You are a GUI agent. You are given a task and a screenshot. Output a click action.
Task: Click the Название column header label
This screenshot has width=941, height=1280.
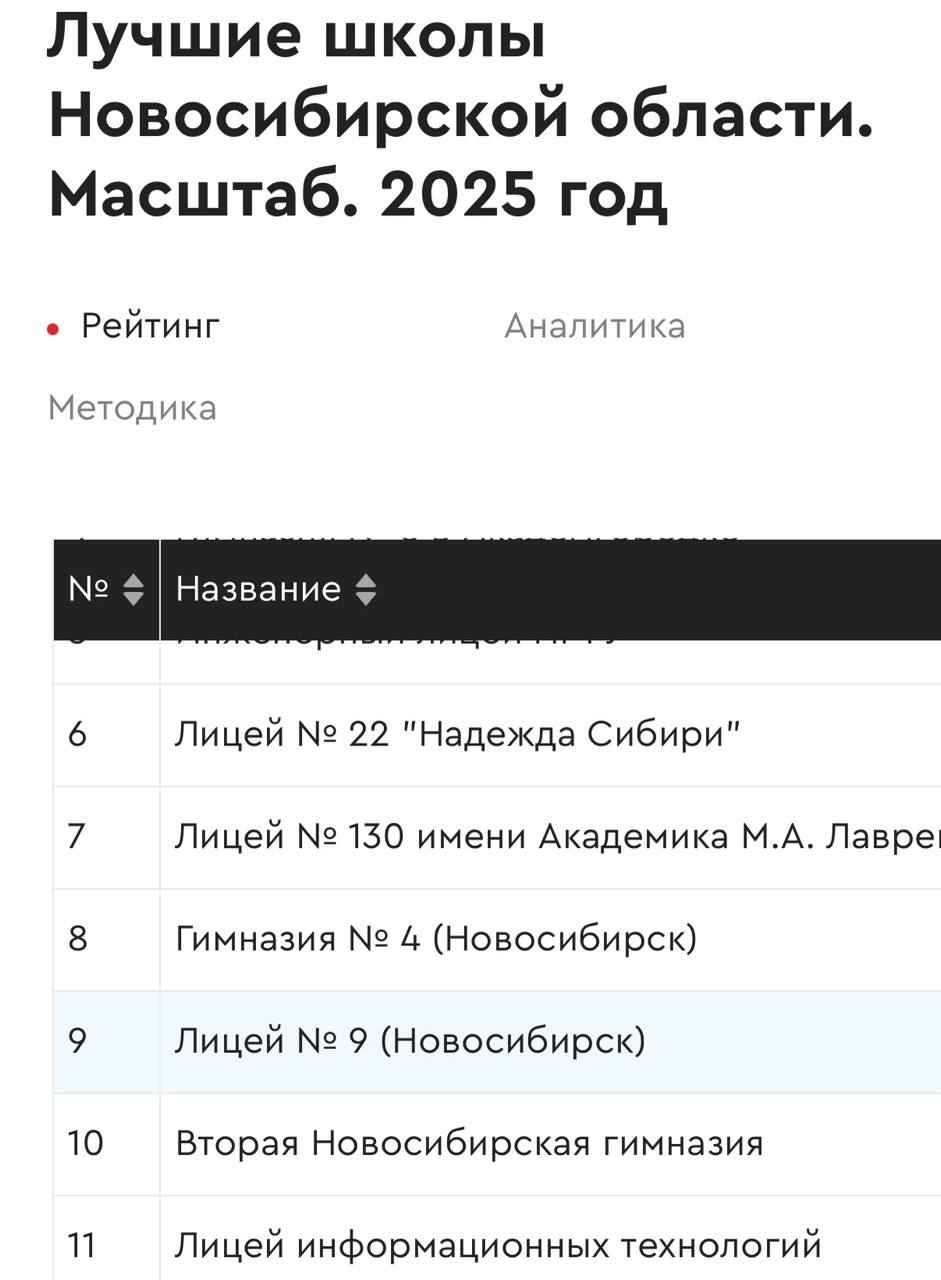pos(258,590)
